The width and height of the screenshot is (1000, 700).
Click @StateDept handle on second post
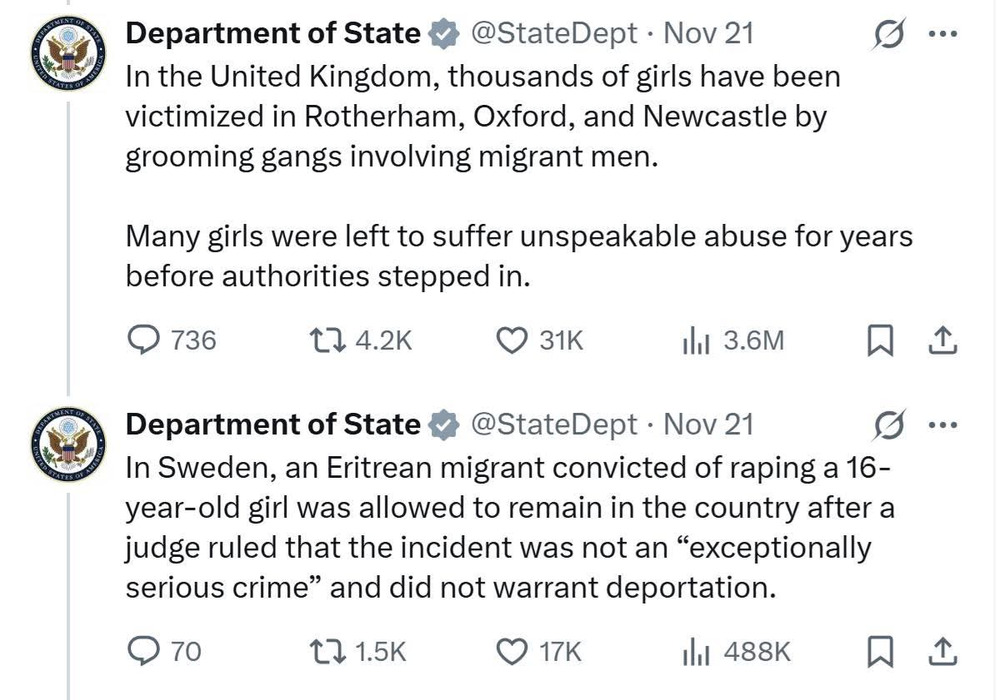[x=552, y=425]
